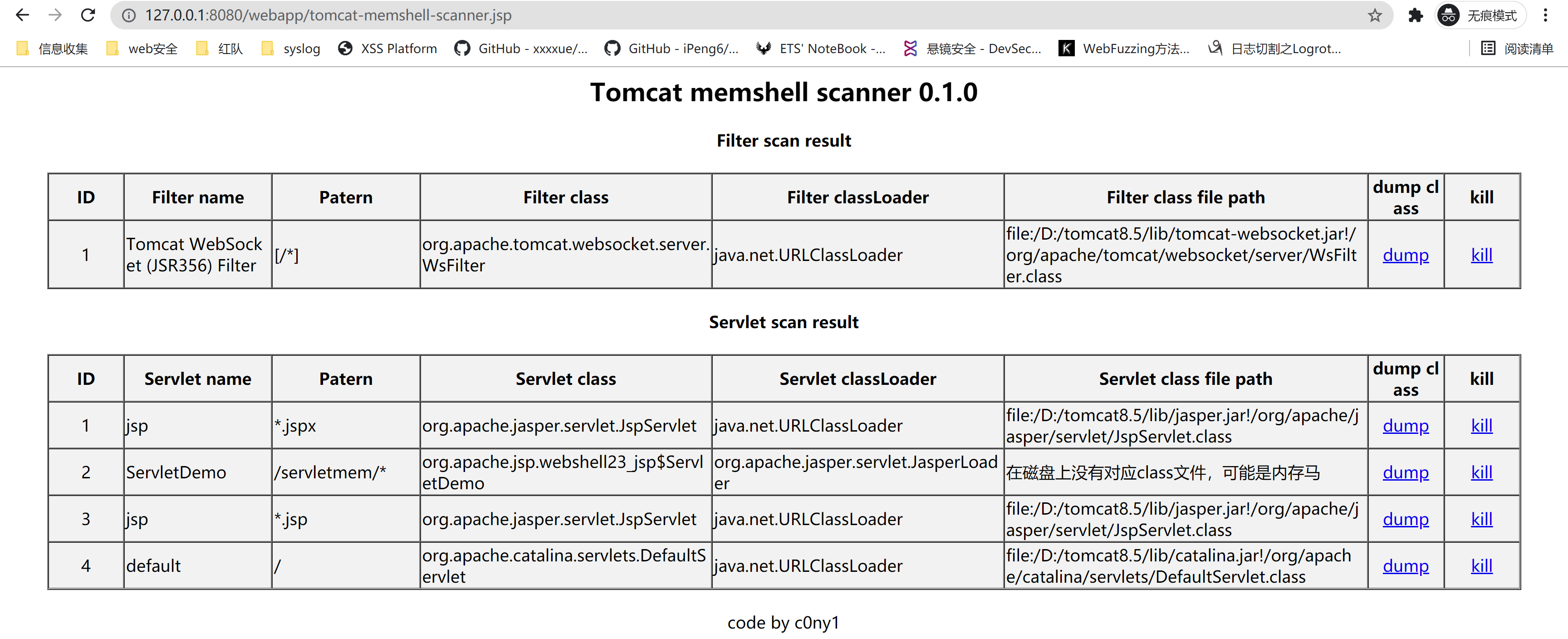
Task: Click the WsFilter.class file path cell
Action: [1186, 255]
